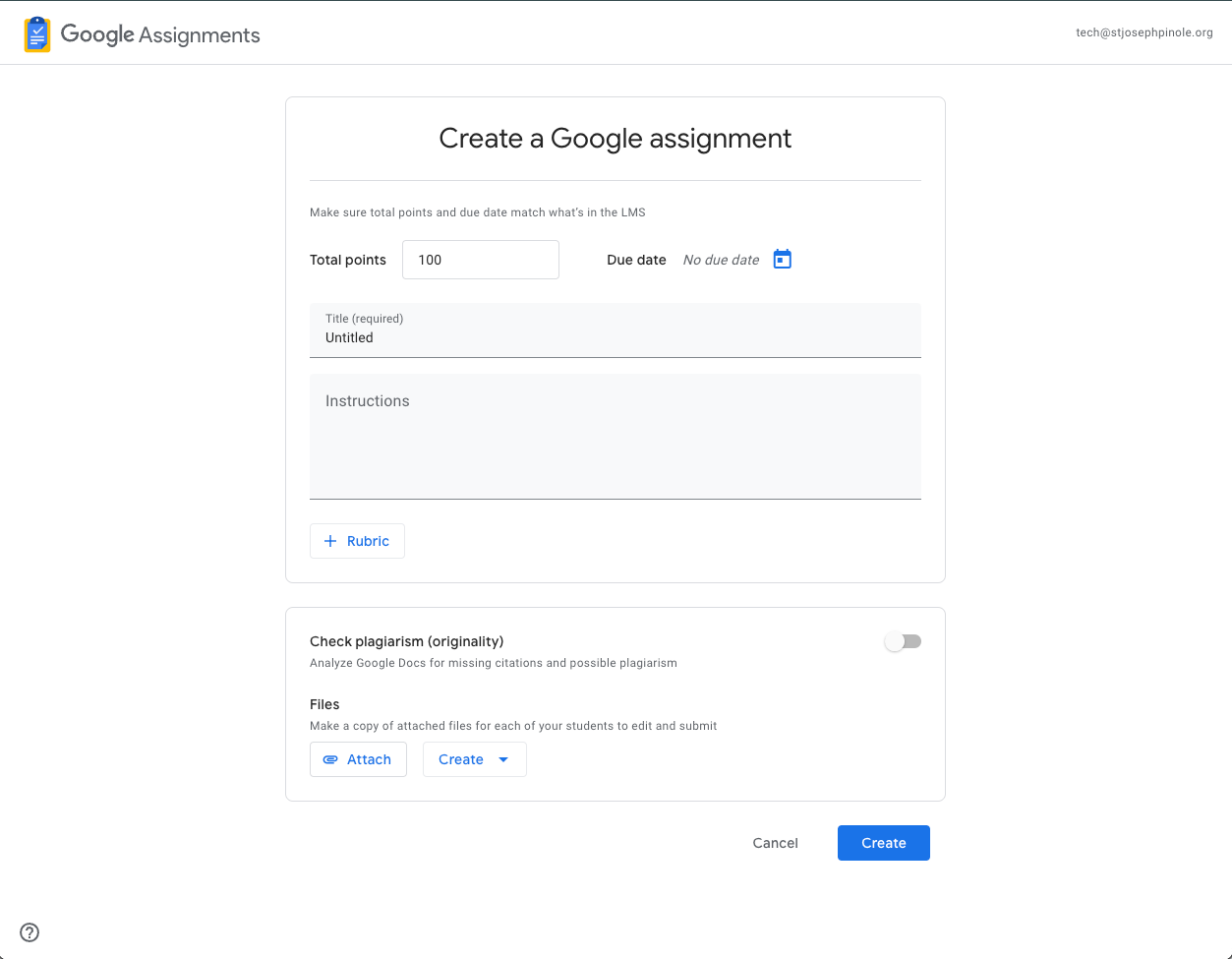Click the Google Assignments clipboard logo

point(37,34)
